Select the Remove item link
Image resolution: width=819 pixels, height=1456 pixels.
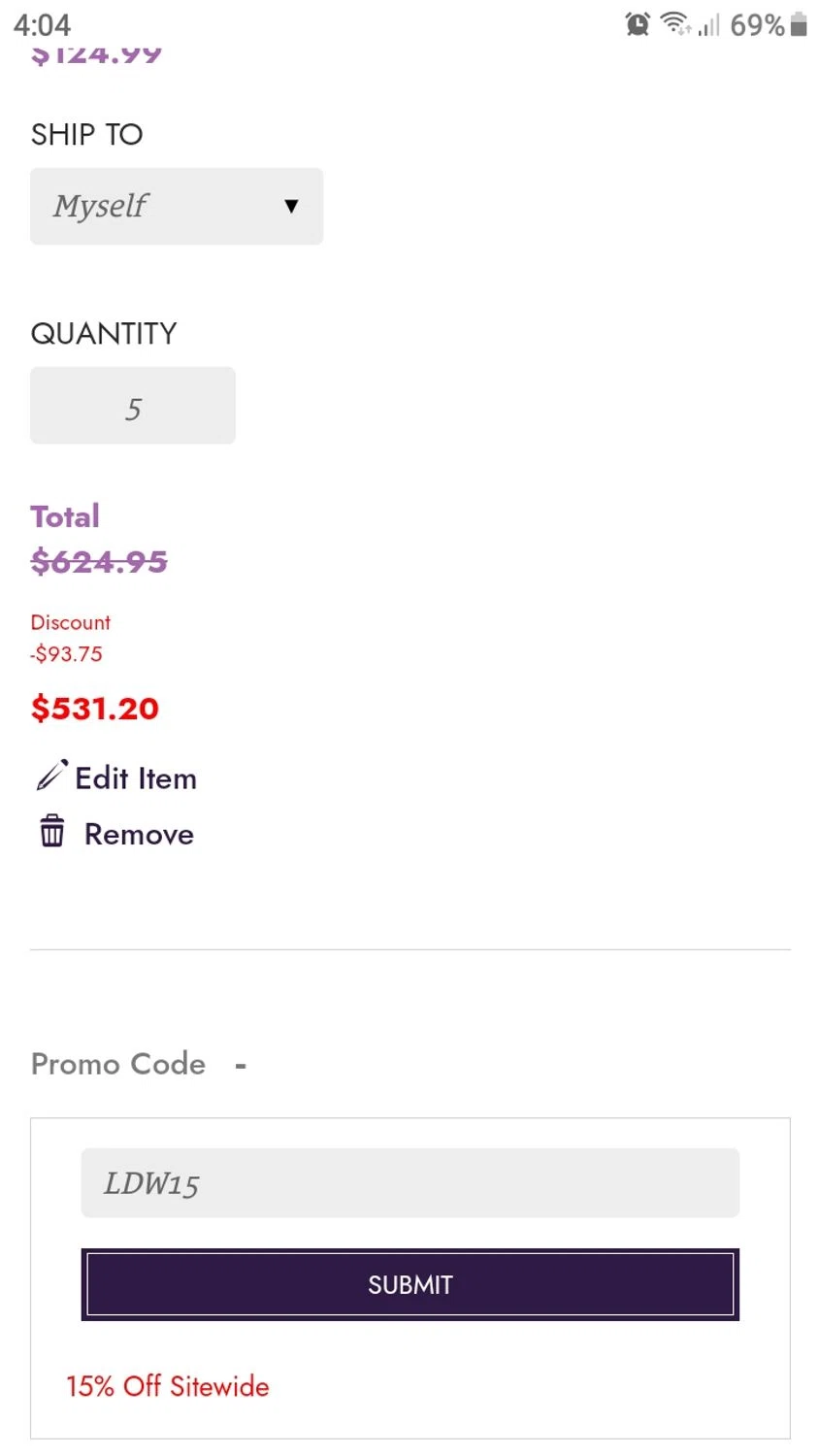139,835
